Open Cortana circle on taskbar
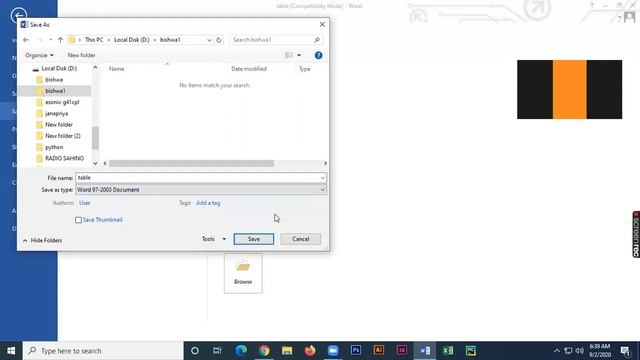640x360 pixels. 195,351
